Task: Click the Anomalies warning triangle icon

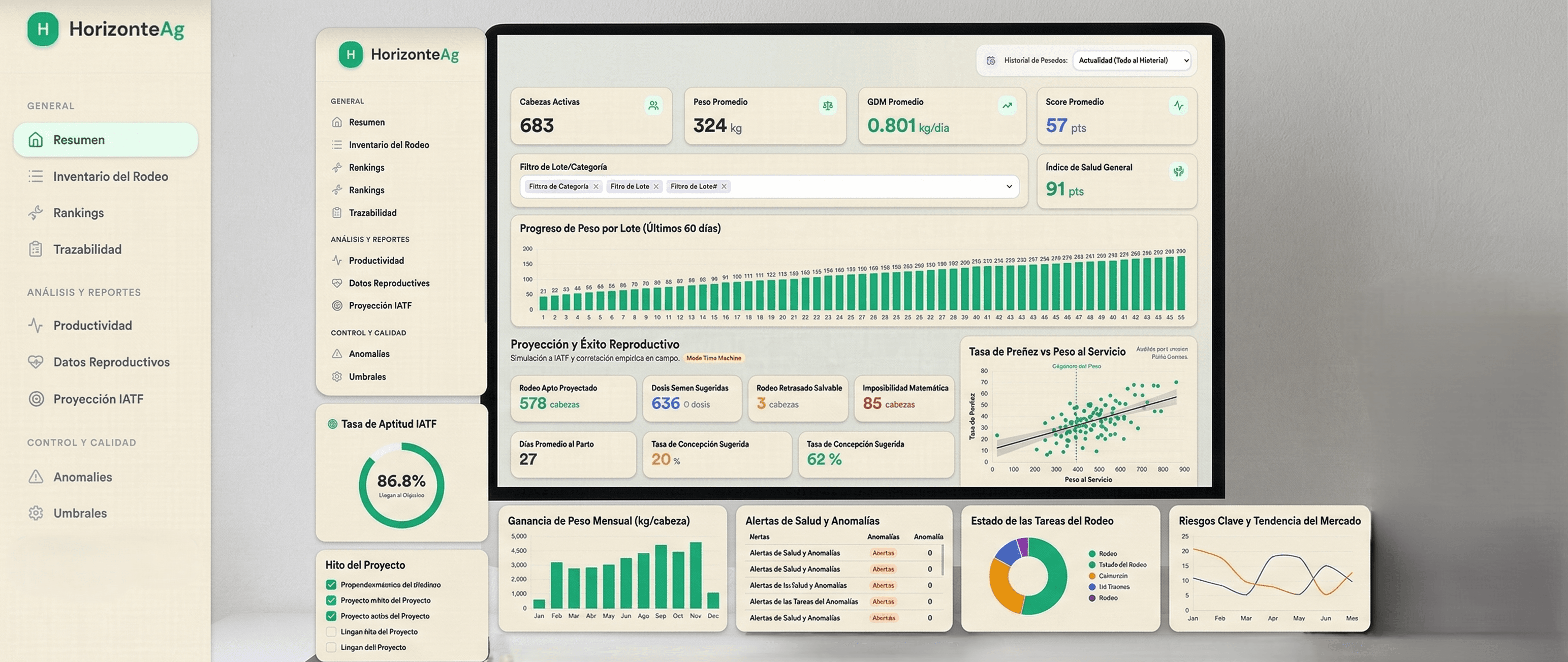Action: [x=36, y=477]
